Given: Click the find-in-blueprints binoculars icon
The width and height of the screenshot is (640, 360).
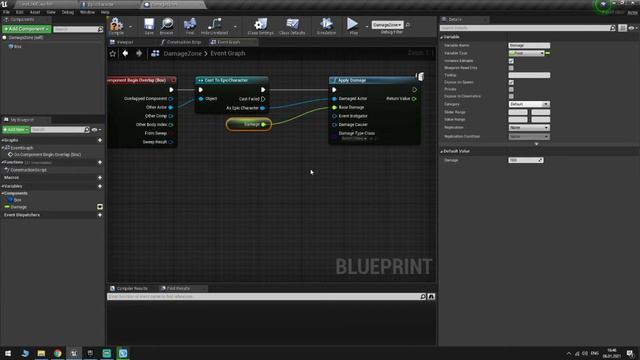Looking at the screenshot, I should click(431, 297).
